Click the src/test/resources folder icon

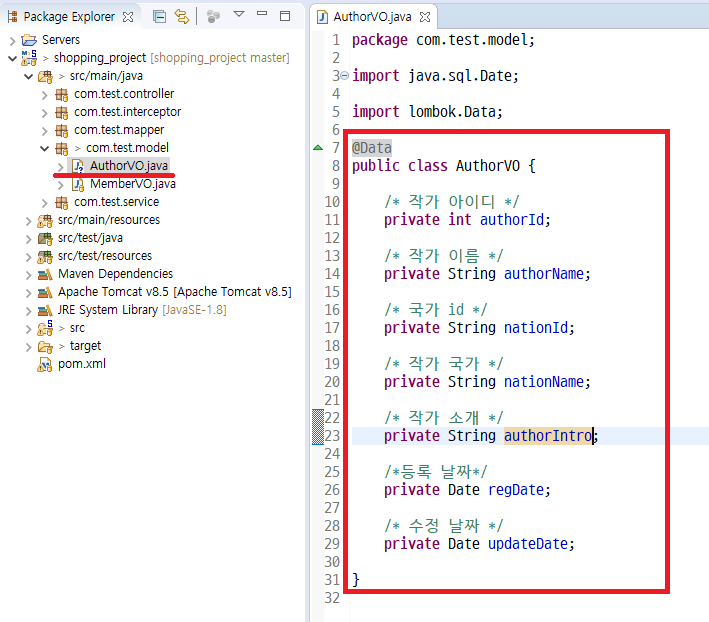click(x=45, y=257)
